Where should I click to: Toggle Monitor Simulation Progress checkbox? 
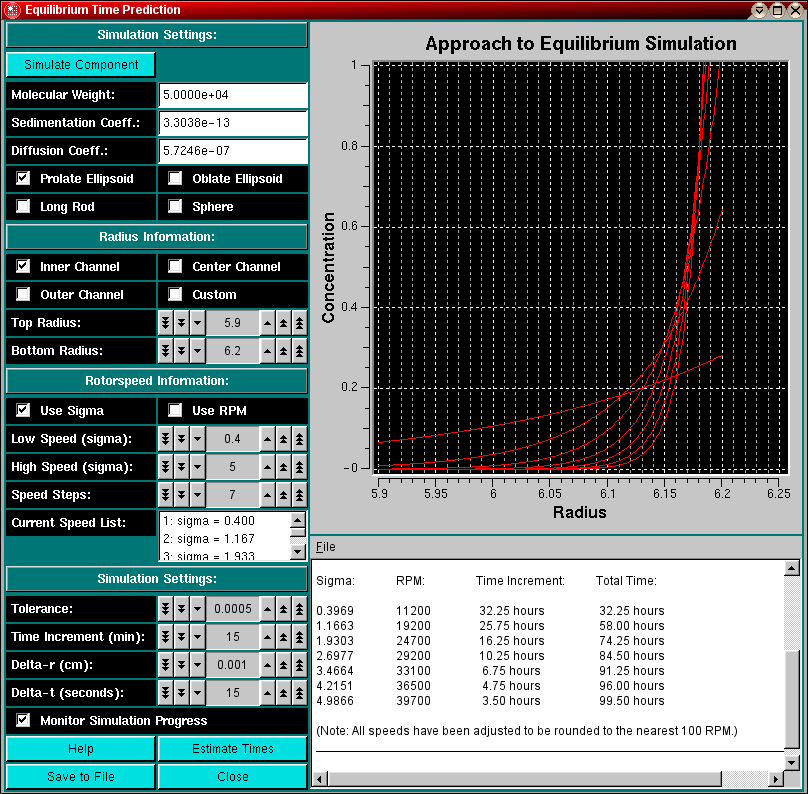pyautogui.click(x=23, y=721)
